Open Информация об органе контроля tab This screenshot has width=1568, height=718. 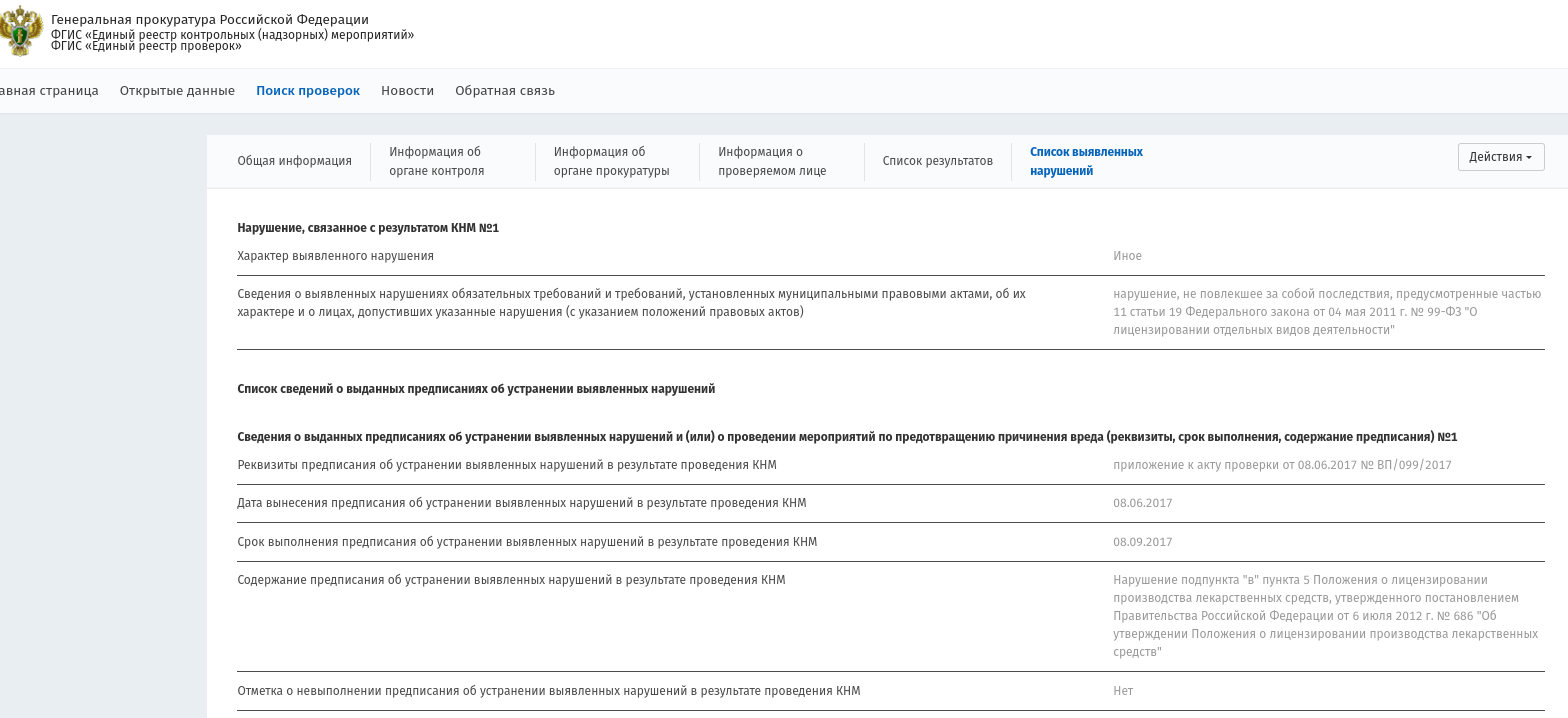point(437,161)
